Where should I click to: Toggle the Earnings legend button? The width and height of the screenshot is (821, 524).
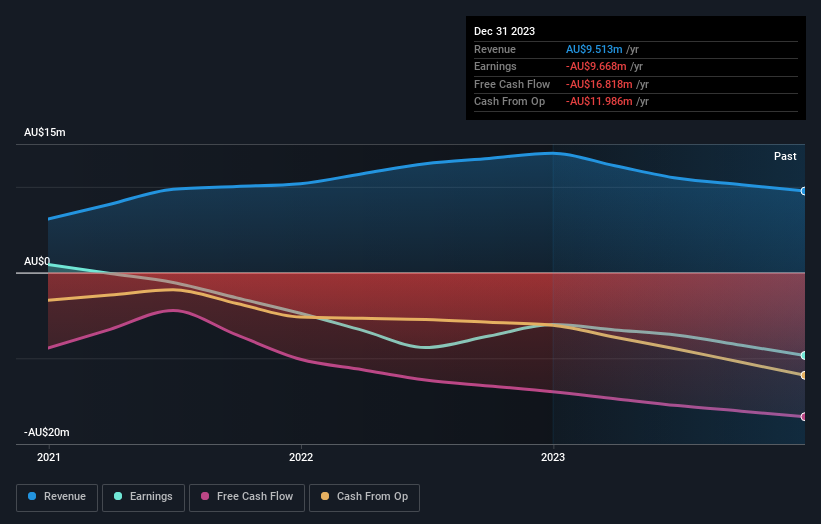tap(143, 497)
